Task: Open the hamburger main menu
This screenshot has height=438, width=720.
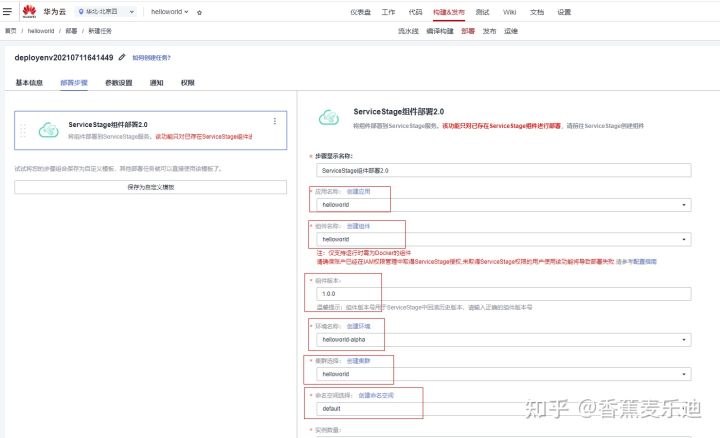Action: [x=7, y=11]
